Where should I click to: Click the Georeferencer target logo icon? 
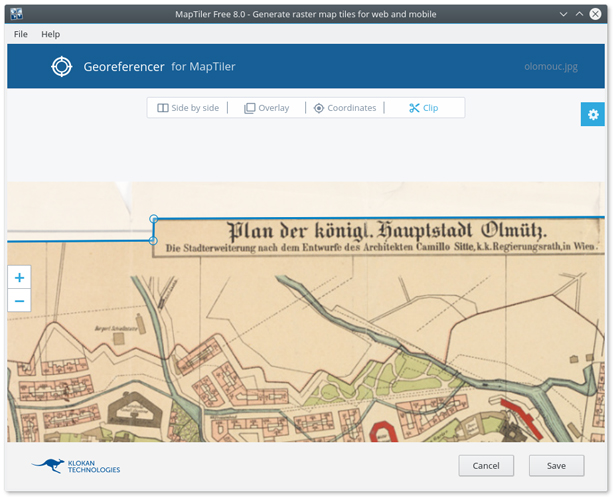click(62, 66)
